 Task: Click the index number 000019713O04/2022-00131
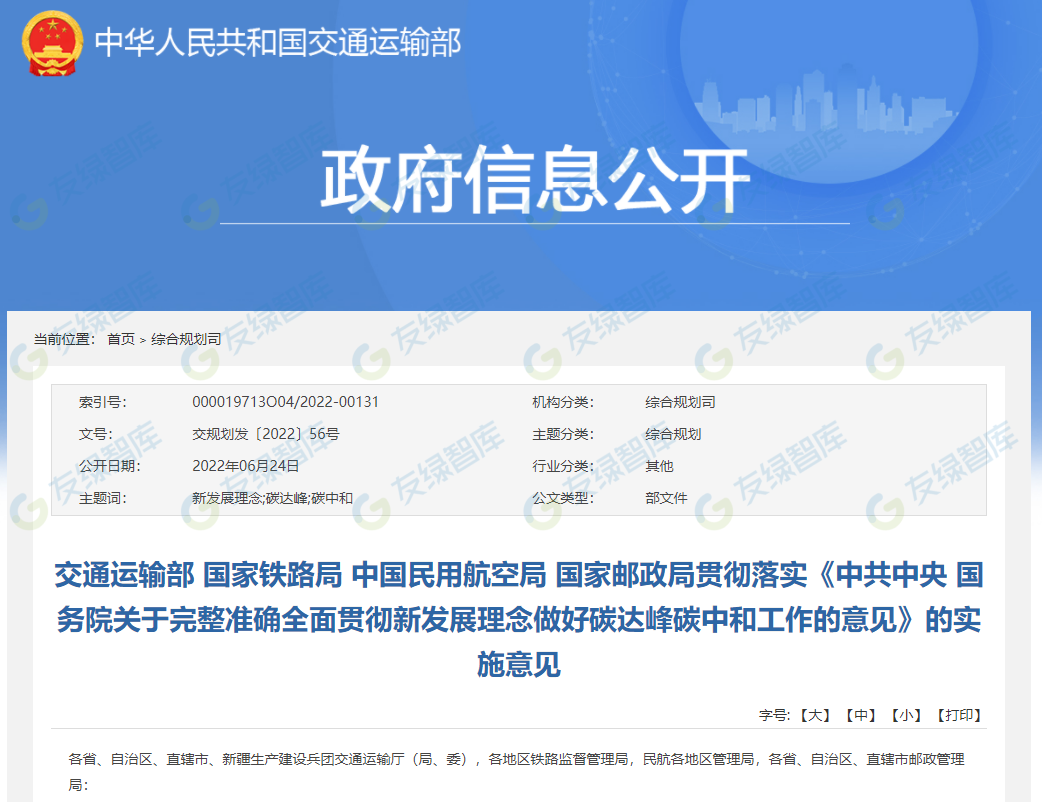click(x=285, y=402)
